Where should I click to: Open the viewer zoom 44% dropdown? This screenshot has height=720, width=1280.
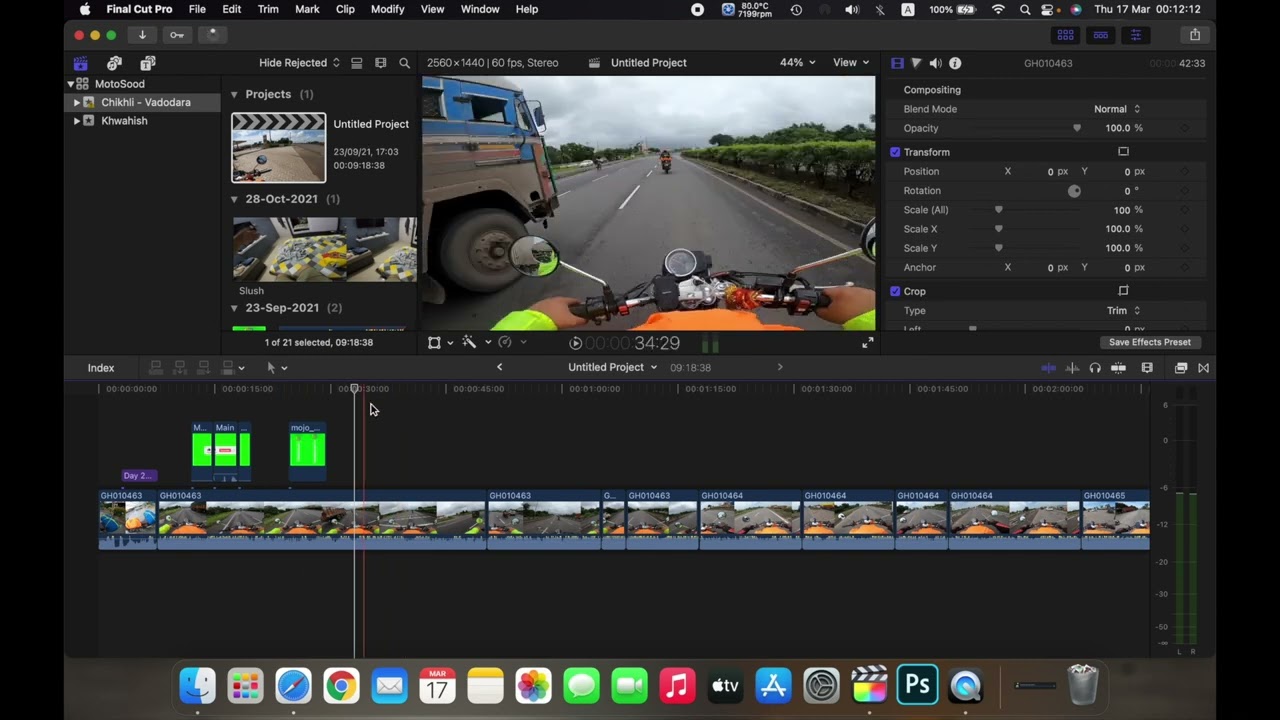[x=797, y=63]
